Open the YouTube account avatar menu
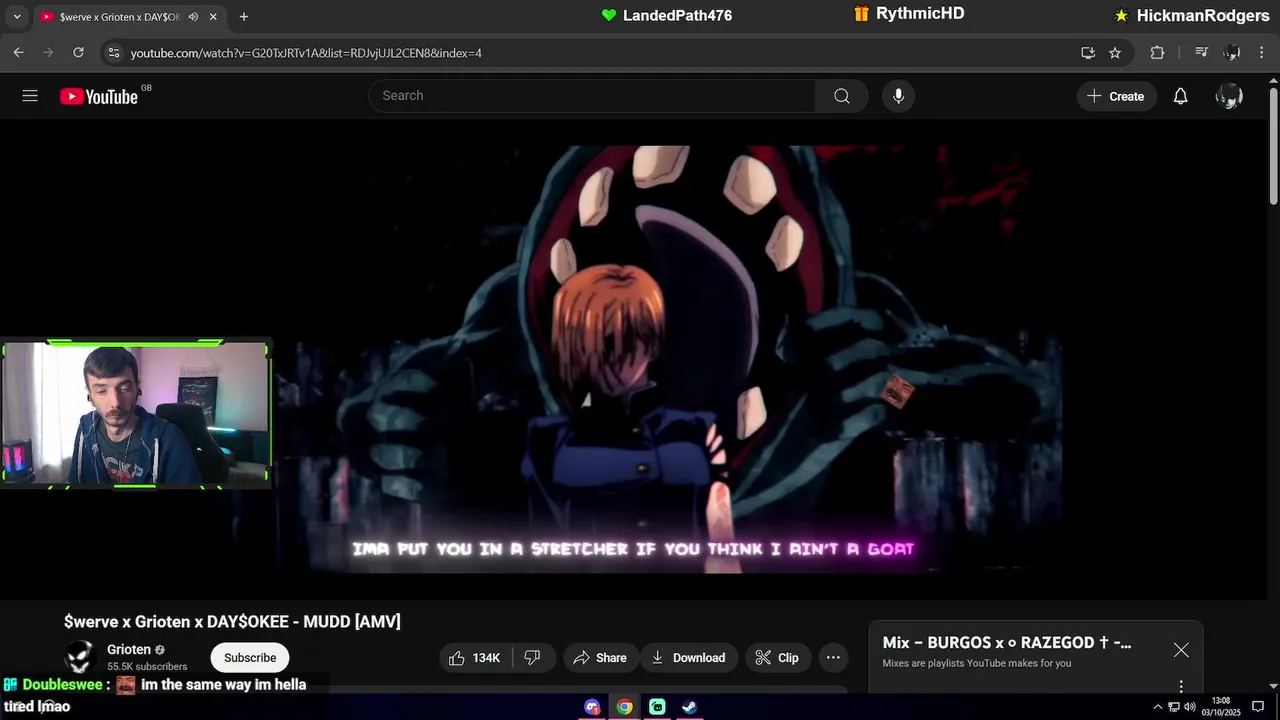The height and width of the screenshot is (720, 1280). tap(1228, 96)
